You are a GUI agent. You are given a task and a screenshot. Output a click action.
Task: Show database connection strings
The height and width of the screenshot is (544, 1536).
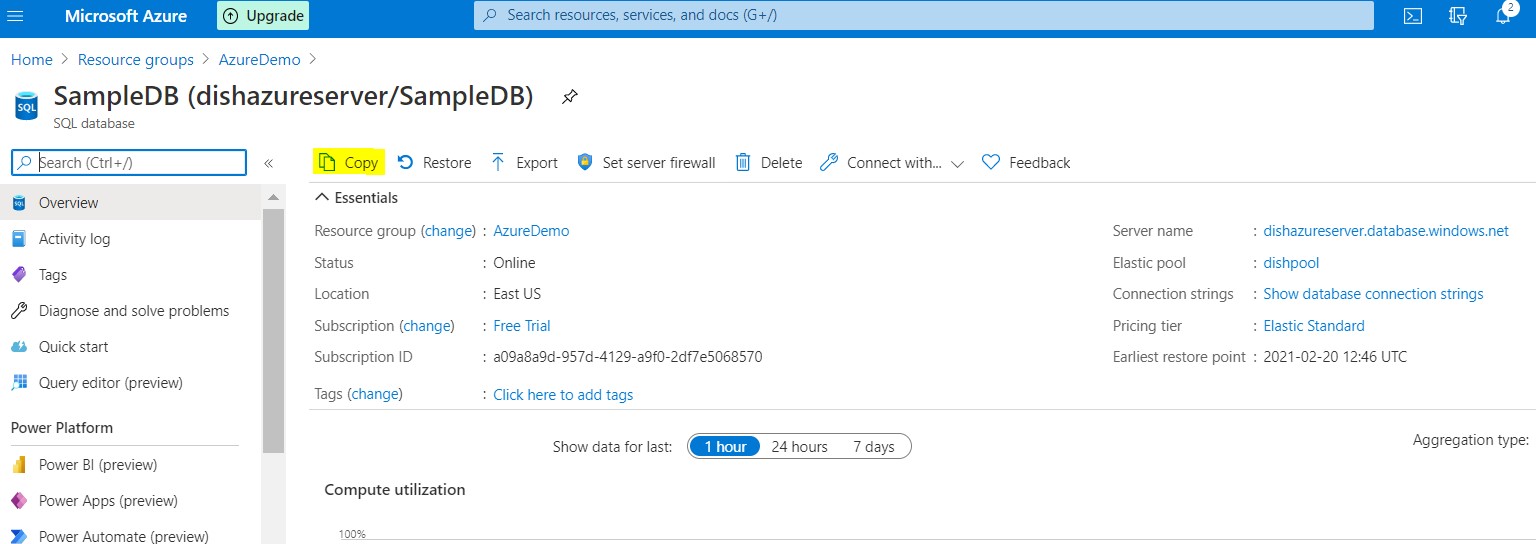1373,294
